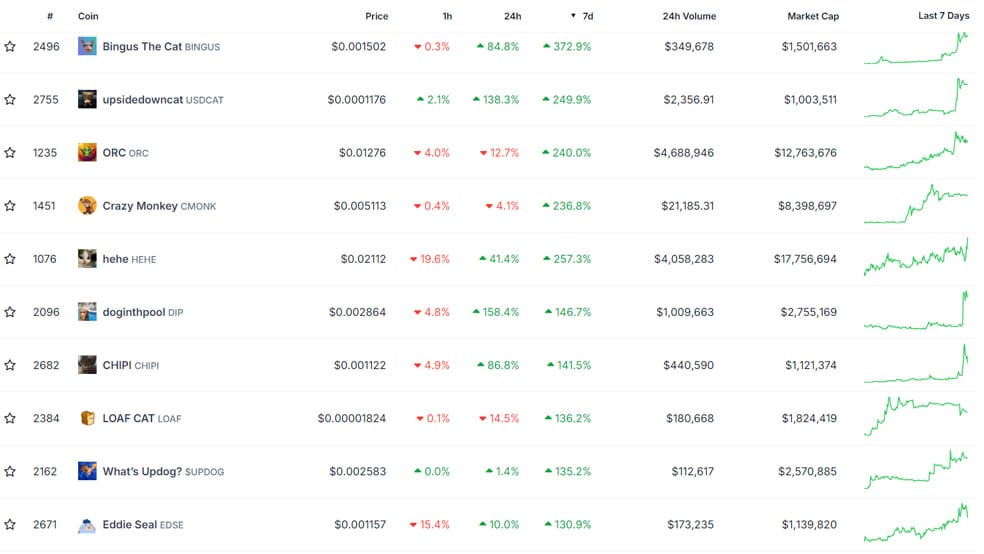
Task: Click the Price column header
Action: pos(377,16)
